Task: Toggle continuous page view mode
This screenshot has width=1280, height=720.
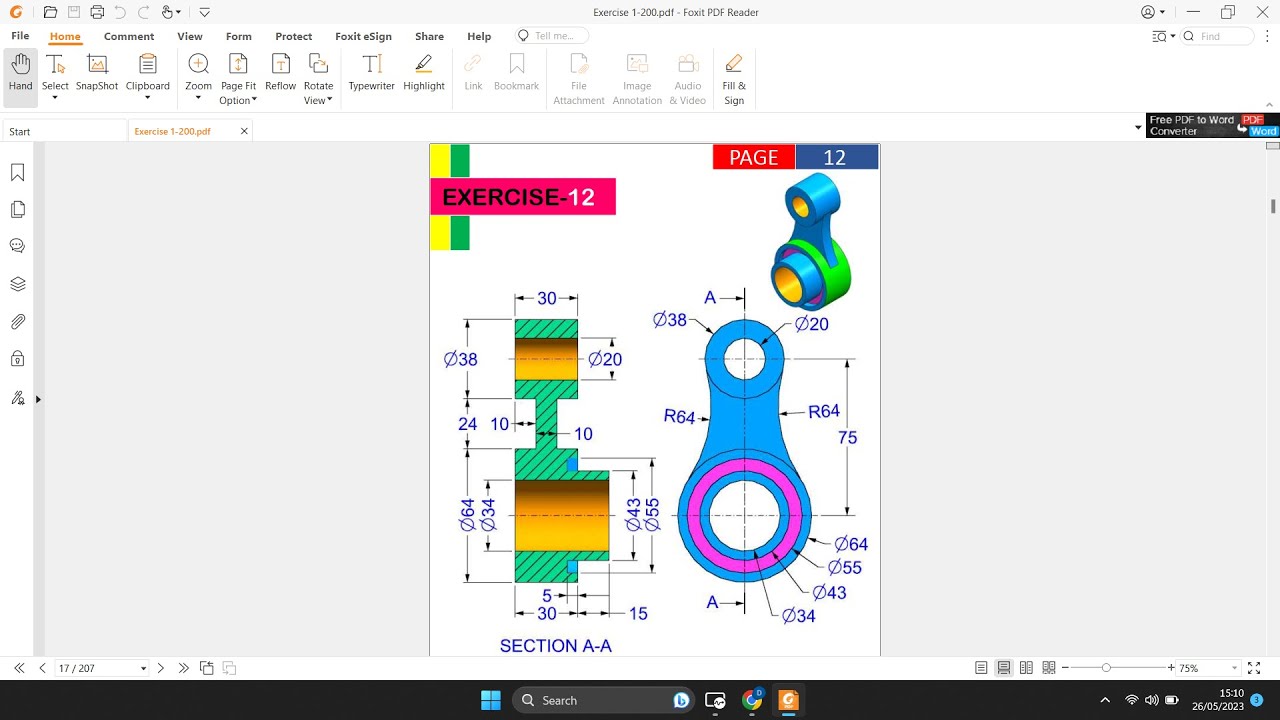Action: point(1004,668)
